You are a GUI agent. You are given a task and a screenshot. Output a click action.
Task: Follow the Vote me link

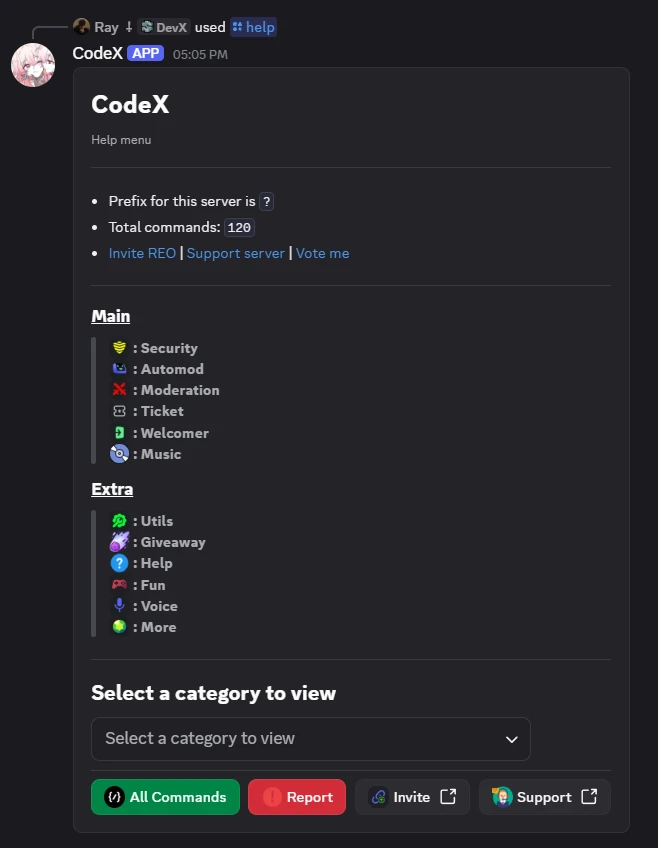pyautogui.click(x=322, y=253)
